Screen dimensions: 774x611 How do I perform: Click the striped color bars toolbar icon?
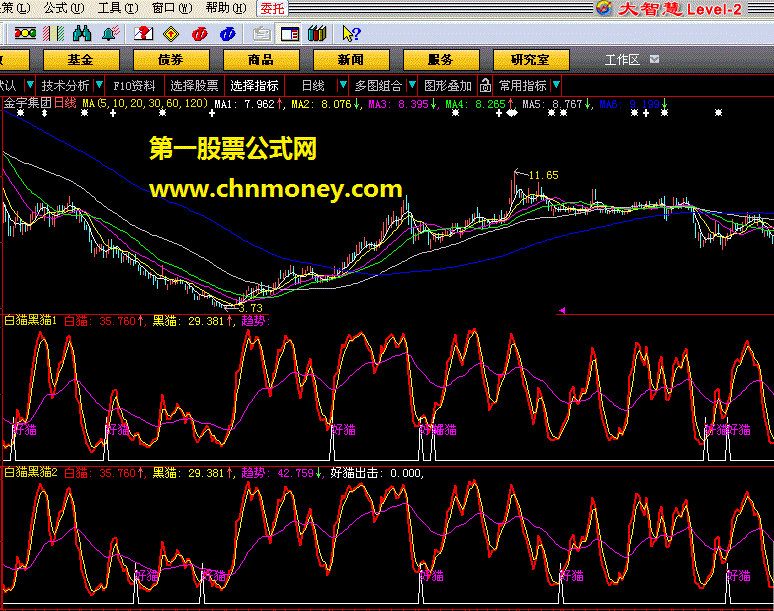53,34
